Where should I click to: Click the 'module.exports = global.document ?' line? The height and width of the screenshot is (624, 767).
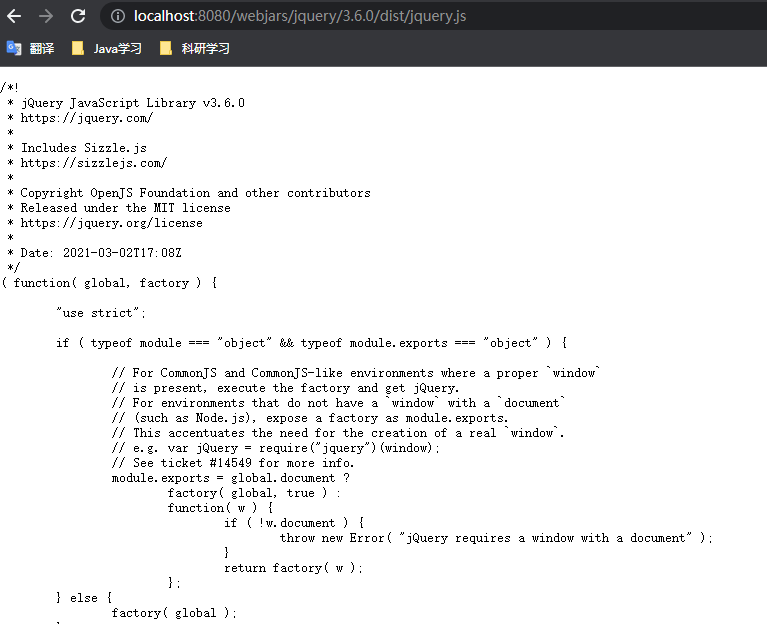231,478
